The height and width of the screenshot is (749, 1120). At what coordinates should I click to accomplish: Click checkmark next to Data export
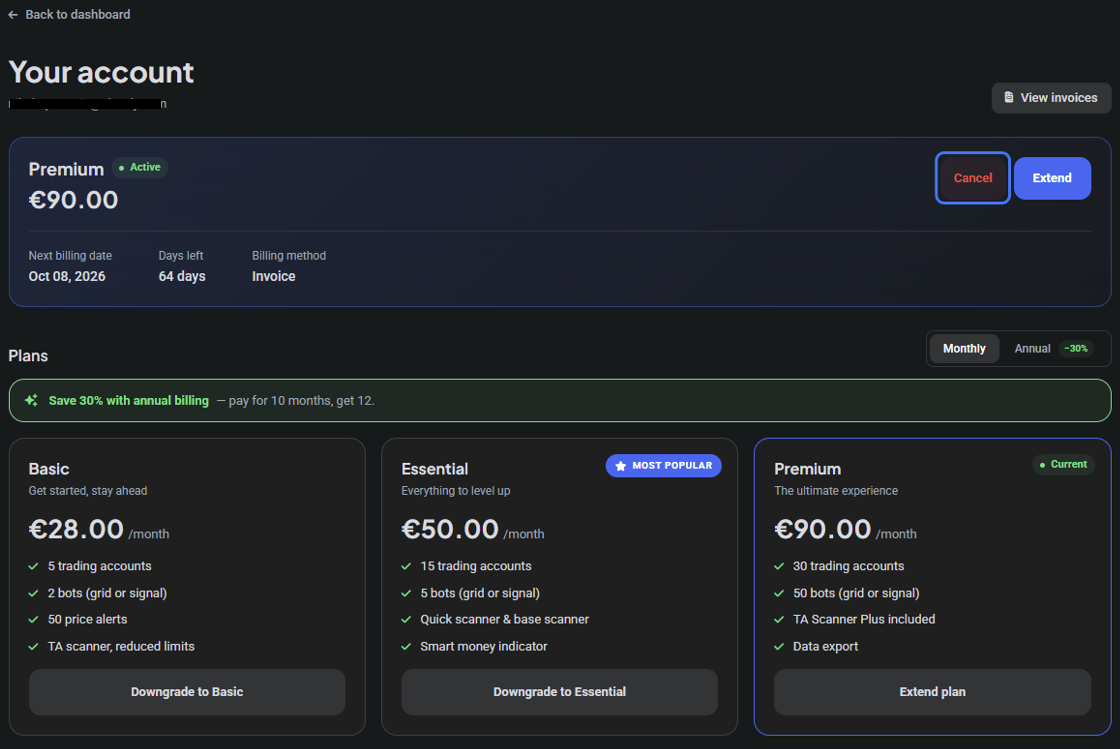(x=779, y=647)
